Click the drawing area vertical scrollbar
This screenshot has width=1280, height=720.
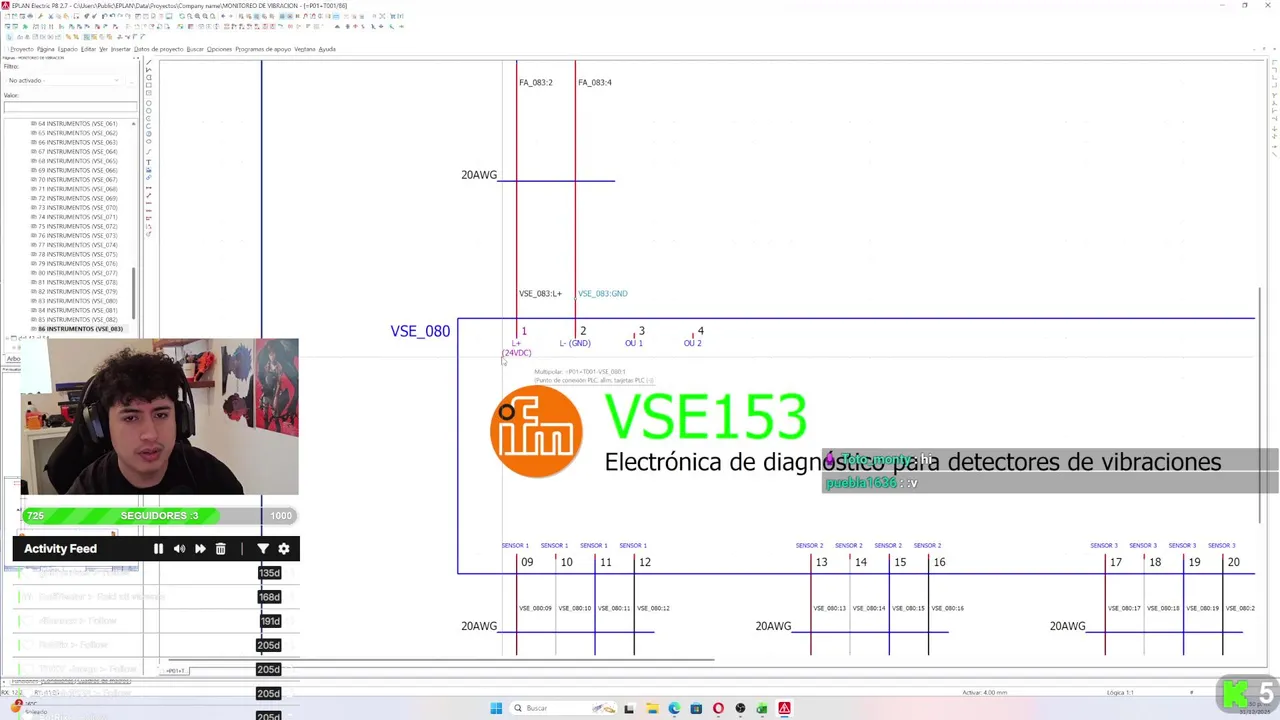(1259, 403)
